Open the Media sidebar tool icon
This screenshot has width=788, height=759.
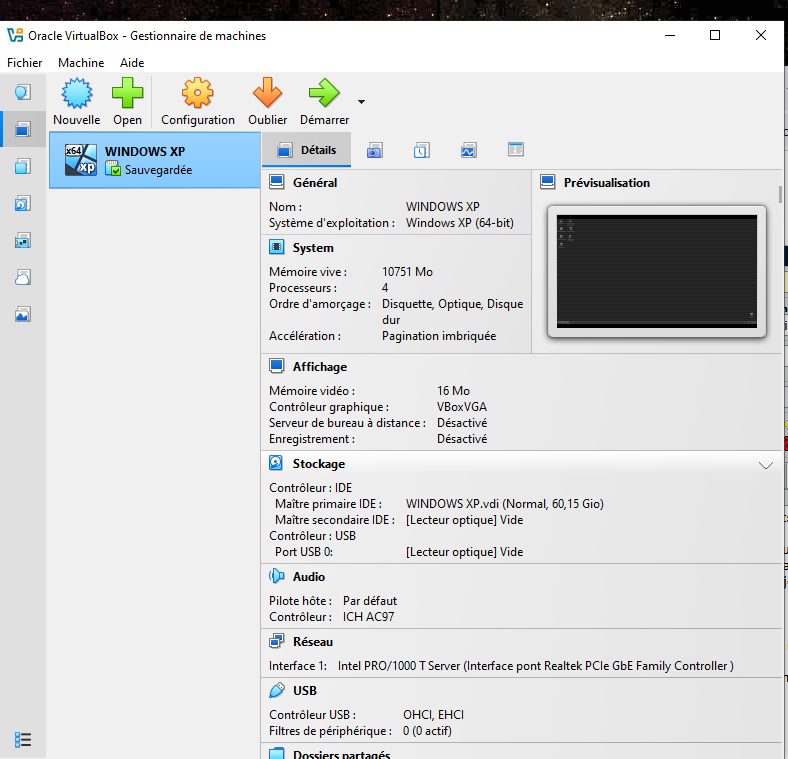pos(23,204)
